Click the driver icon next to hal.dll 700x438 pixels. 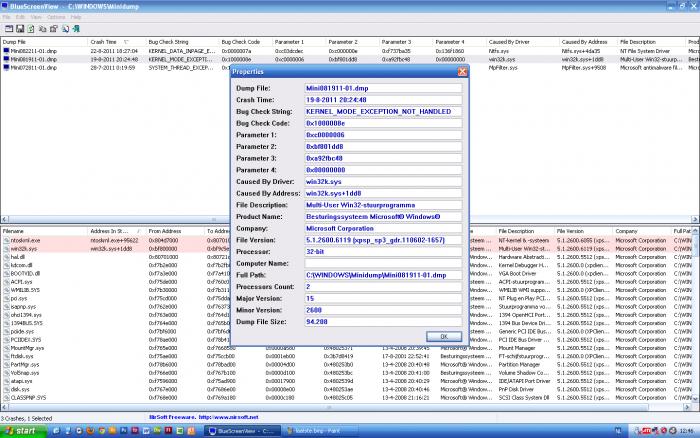(x=6, y=257)
